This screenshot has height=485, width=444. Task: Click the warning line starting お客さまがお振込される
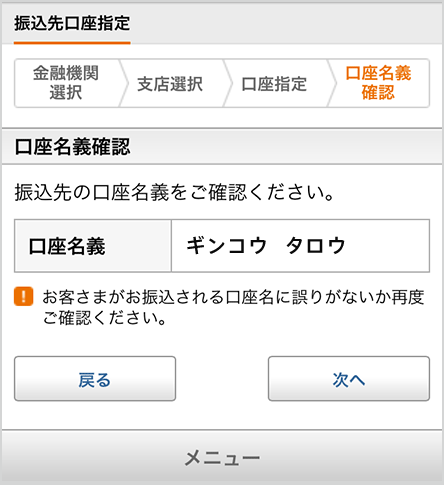(x=233, y=297)
